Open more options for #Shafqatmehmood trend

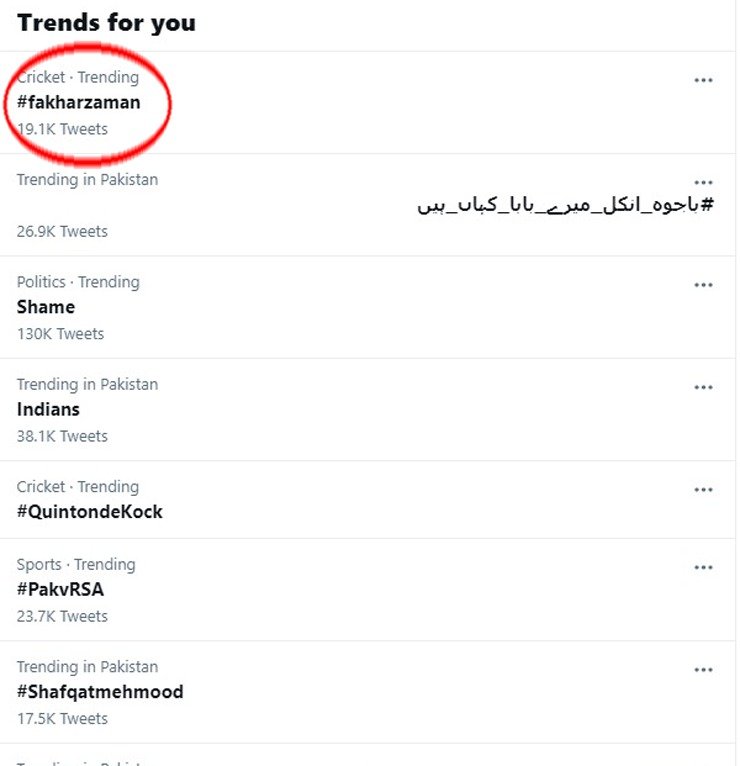coord(703,670)
